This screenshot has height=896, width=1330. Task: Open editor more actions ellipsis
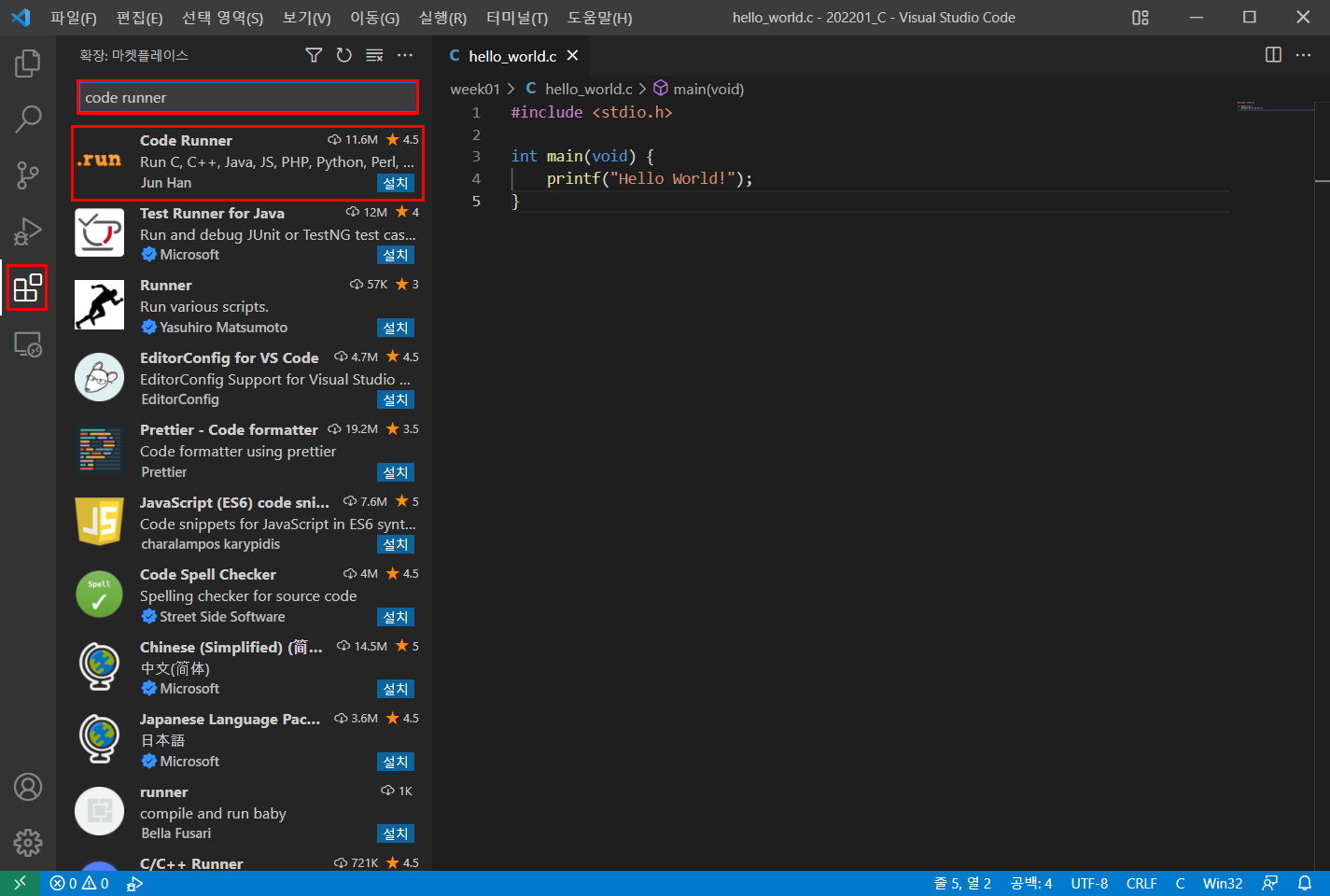(x=1304, y=55)
